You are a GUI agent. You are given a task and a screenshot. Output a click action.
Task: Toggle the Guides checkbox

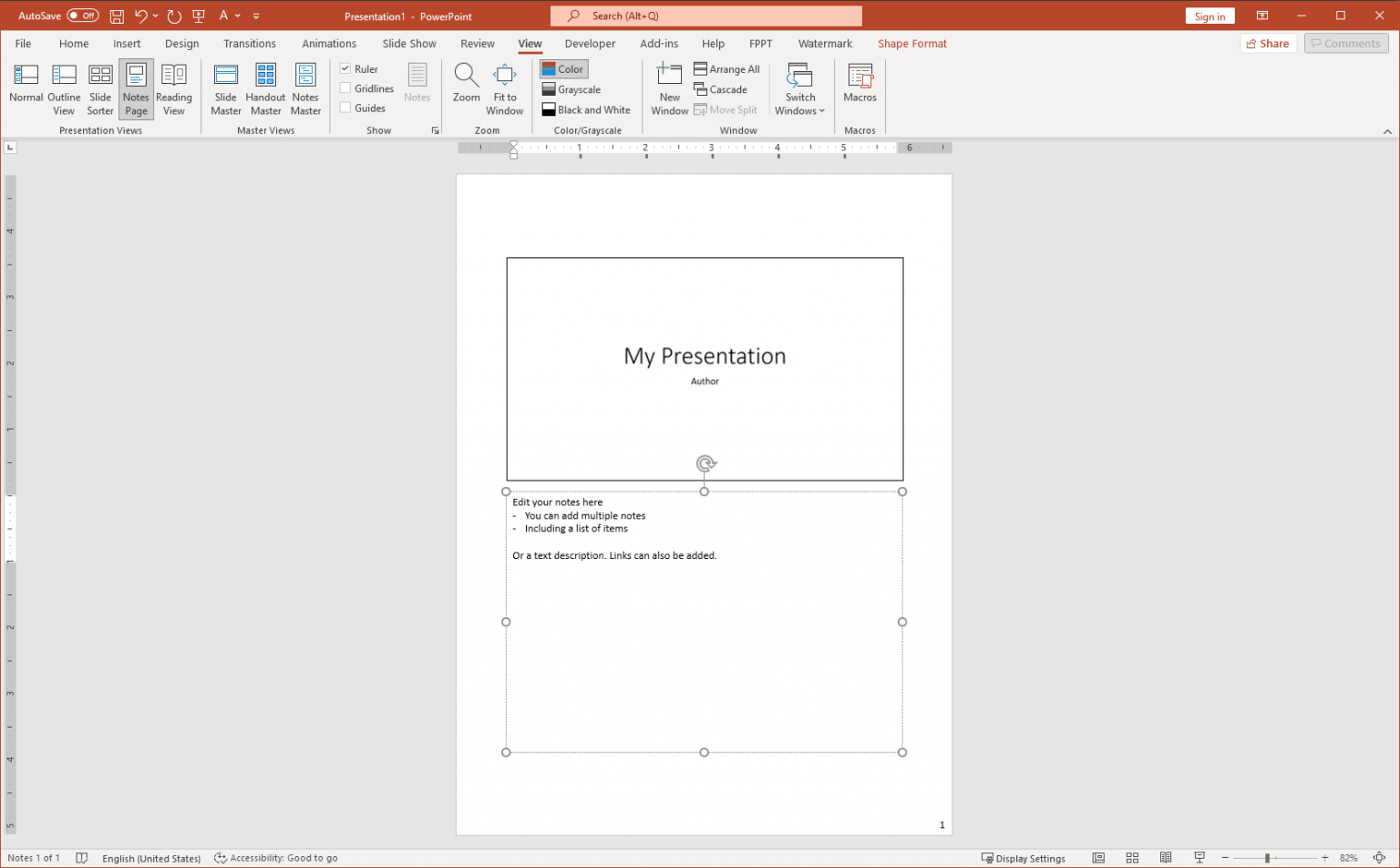345,108
